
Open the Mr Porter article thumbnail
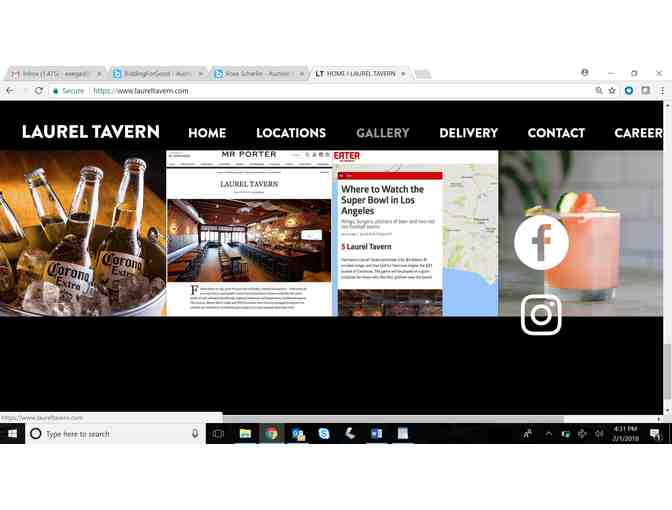coord(249,233)
